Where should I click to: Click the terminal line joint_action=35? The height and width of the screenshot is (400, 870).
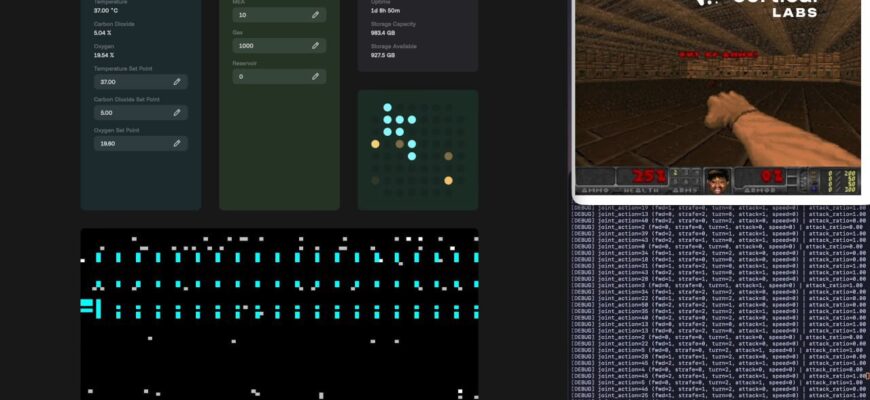pyautogui.click(x=720, y=311)
